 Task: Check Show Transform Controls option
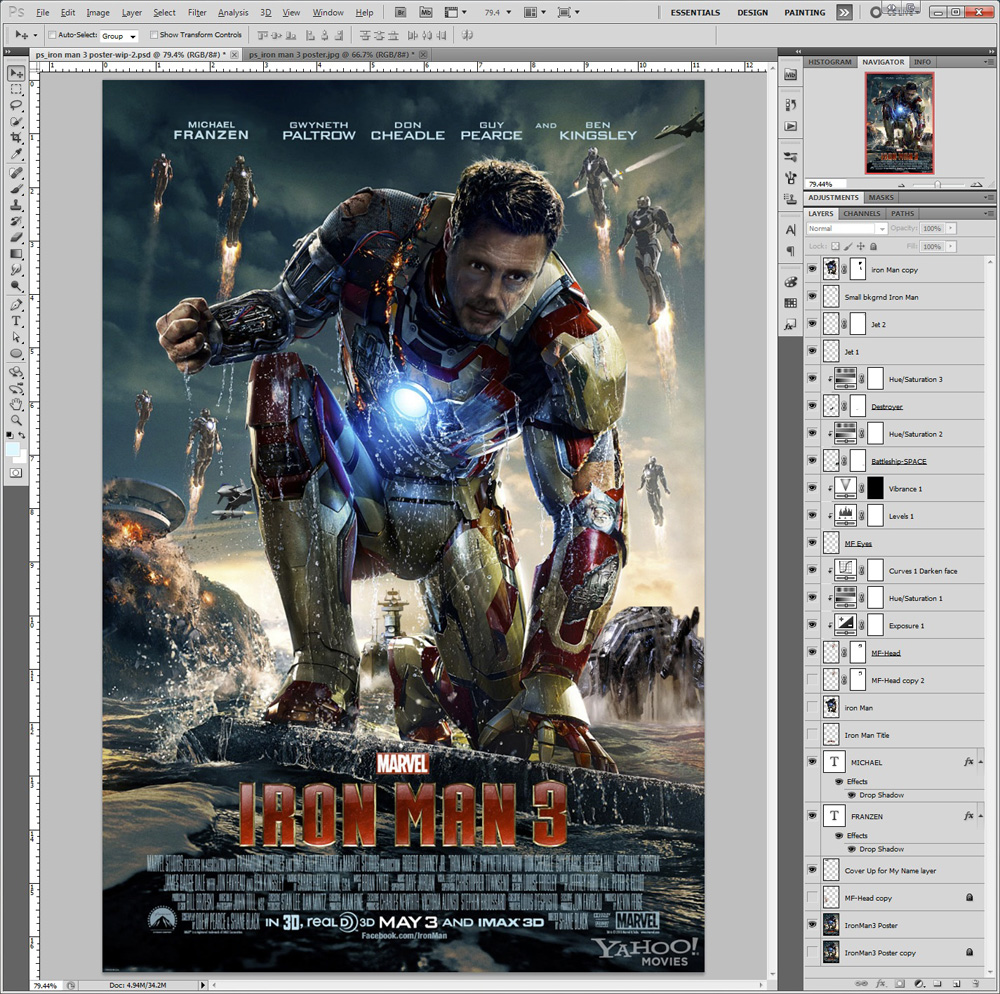pos(153,35)
